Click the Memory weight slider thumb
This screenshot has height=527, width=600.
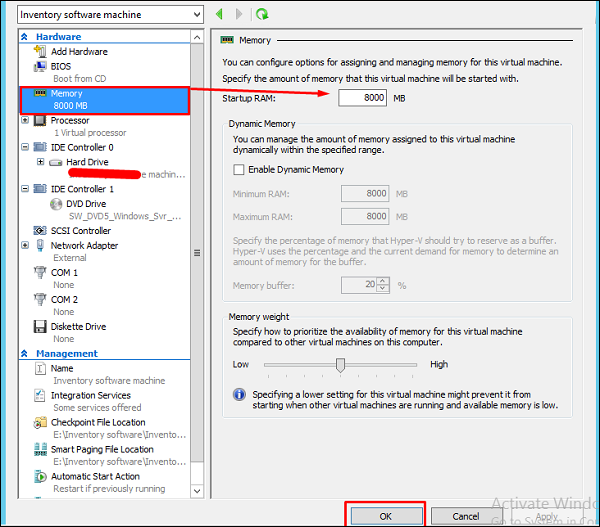341,365
